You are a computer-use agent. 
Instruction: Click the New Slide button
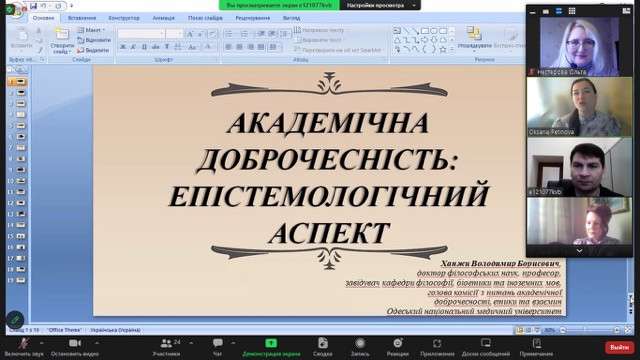62,41
